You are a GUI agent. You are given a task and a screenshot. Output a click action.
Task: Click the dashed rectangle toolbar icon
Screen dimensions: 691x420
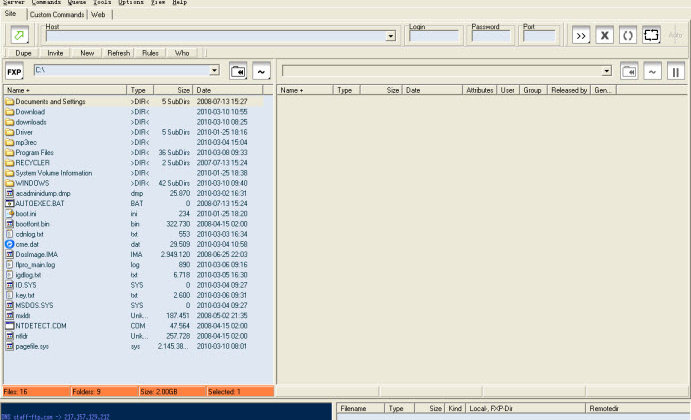[651, 35]
